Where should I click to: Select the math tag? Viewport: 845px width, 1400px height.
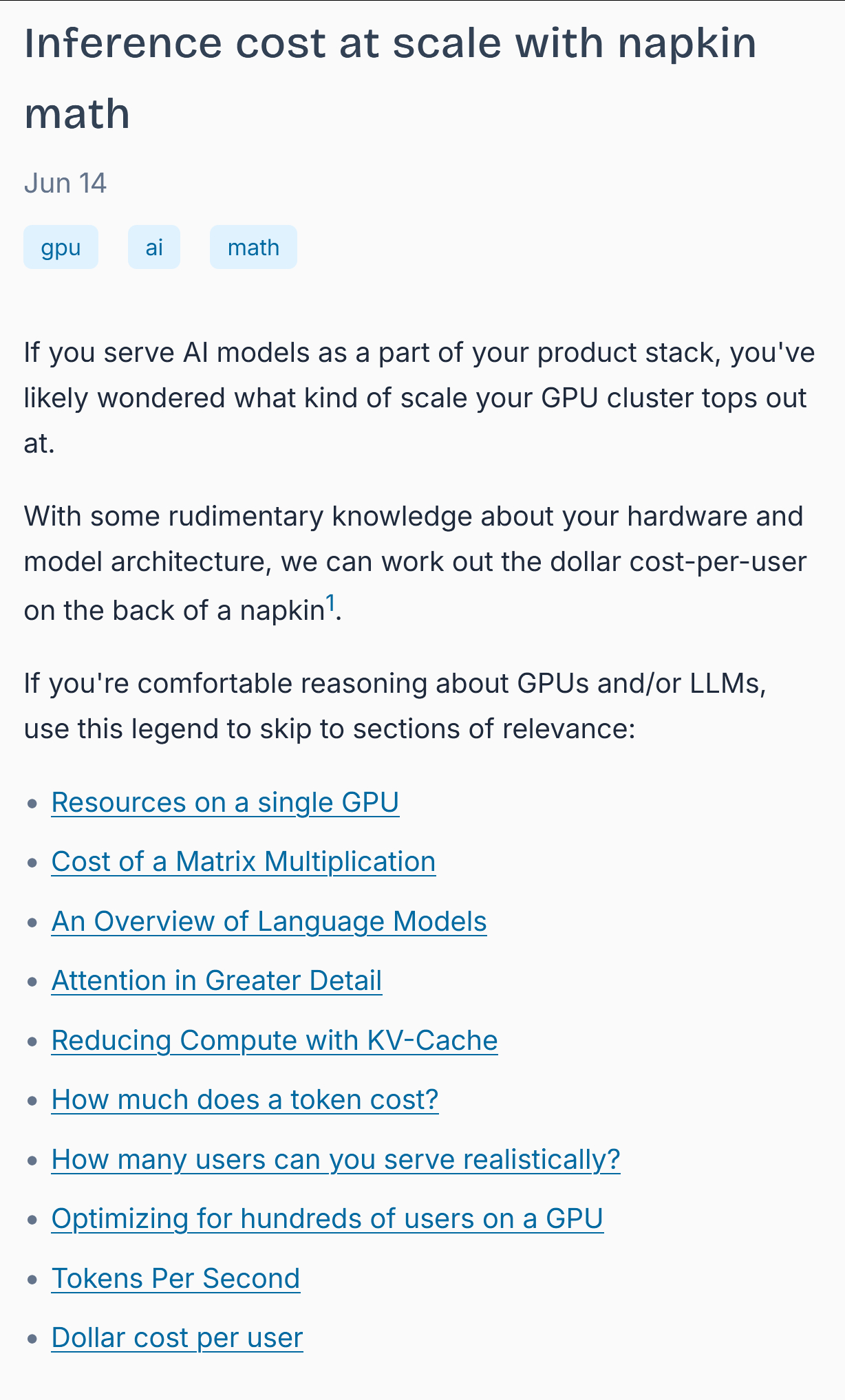point(253,247)
